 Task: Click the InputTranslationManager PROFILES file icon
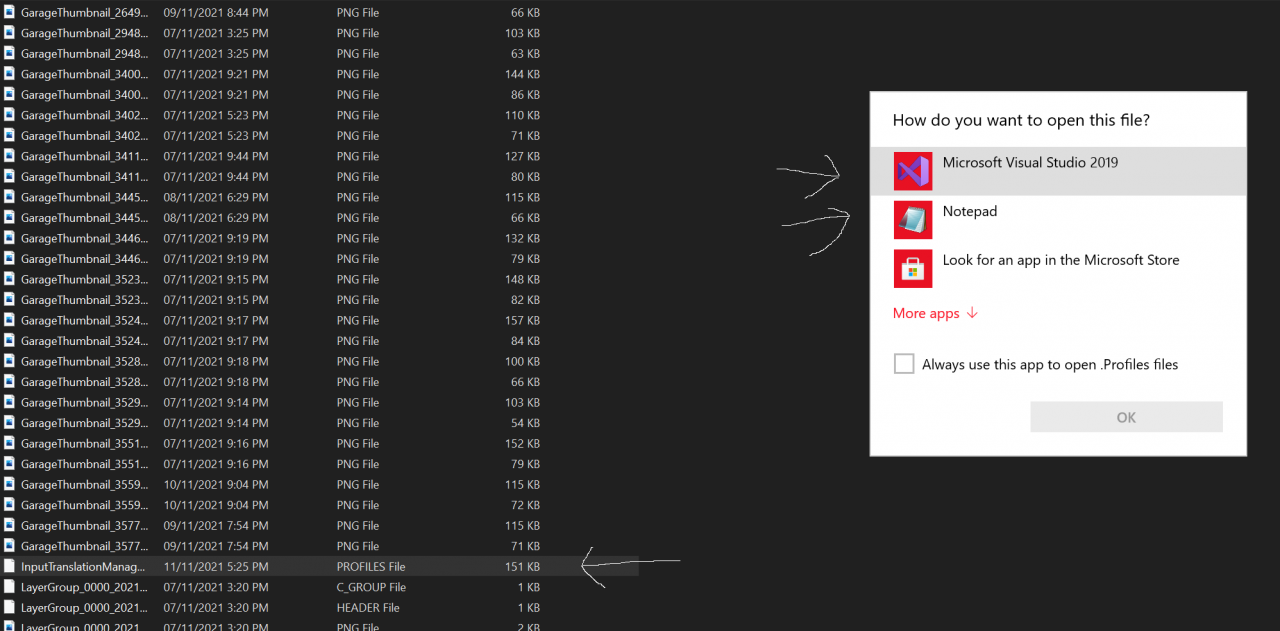tap(10, 567)
